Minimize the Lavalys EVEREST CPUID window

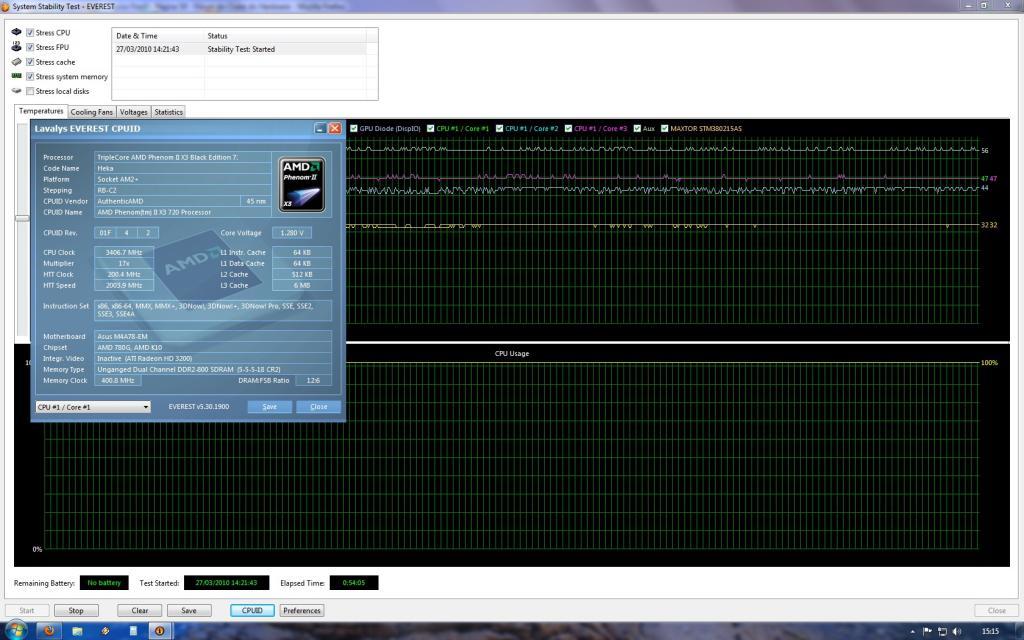[320, 128]
